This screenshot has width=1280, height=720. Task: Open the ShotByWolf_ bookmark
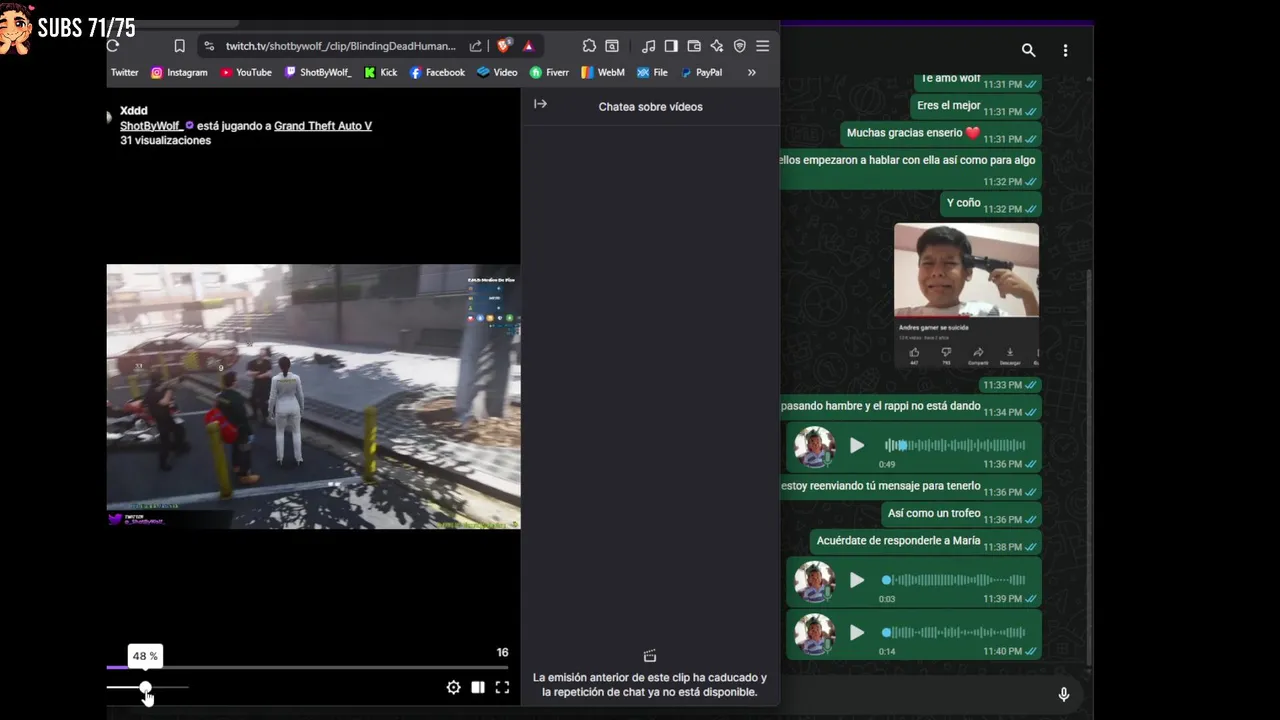coord(318,72)
